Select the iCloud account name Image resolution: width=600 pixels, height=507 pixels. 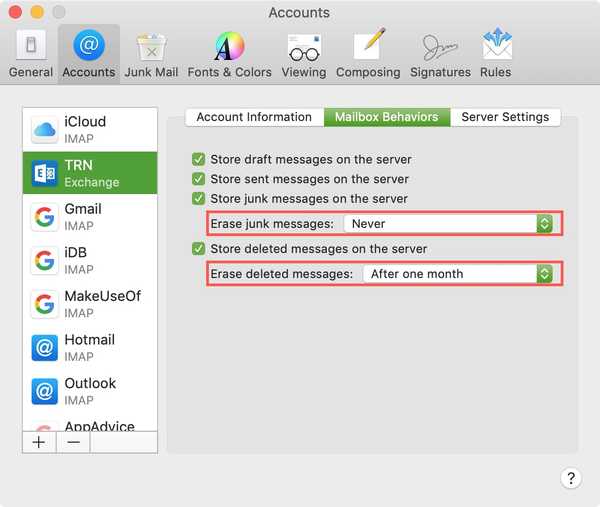click(x=85, y=122)
